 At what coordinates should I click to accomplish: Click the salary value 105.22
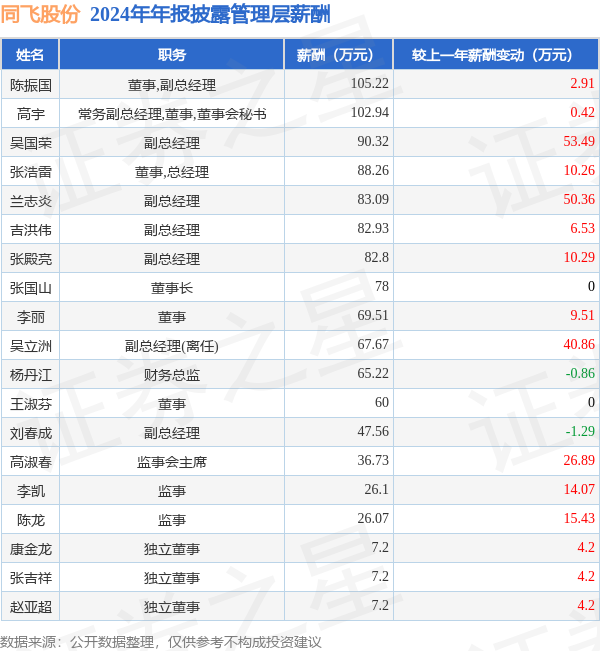click(x=370, y=83)
